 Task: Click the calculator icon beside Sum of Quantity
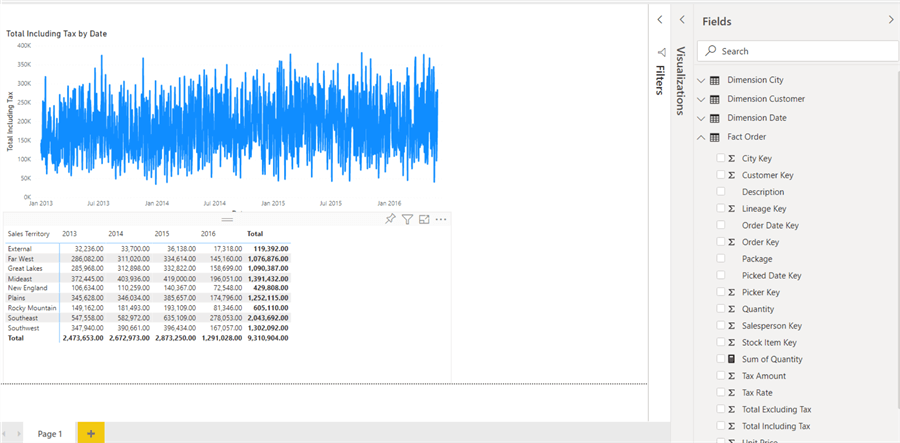pos(731,359)
